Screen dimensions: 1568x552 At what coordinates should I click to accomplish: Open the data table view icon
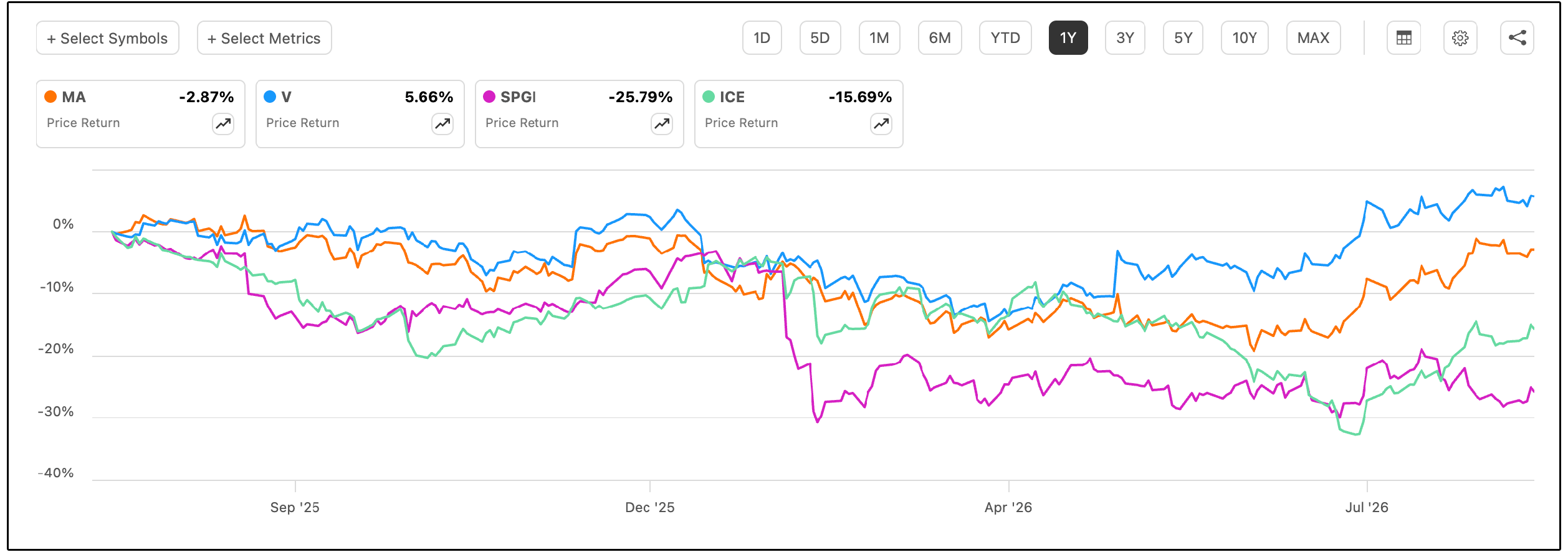[x=1403, y=38]
